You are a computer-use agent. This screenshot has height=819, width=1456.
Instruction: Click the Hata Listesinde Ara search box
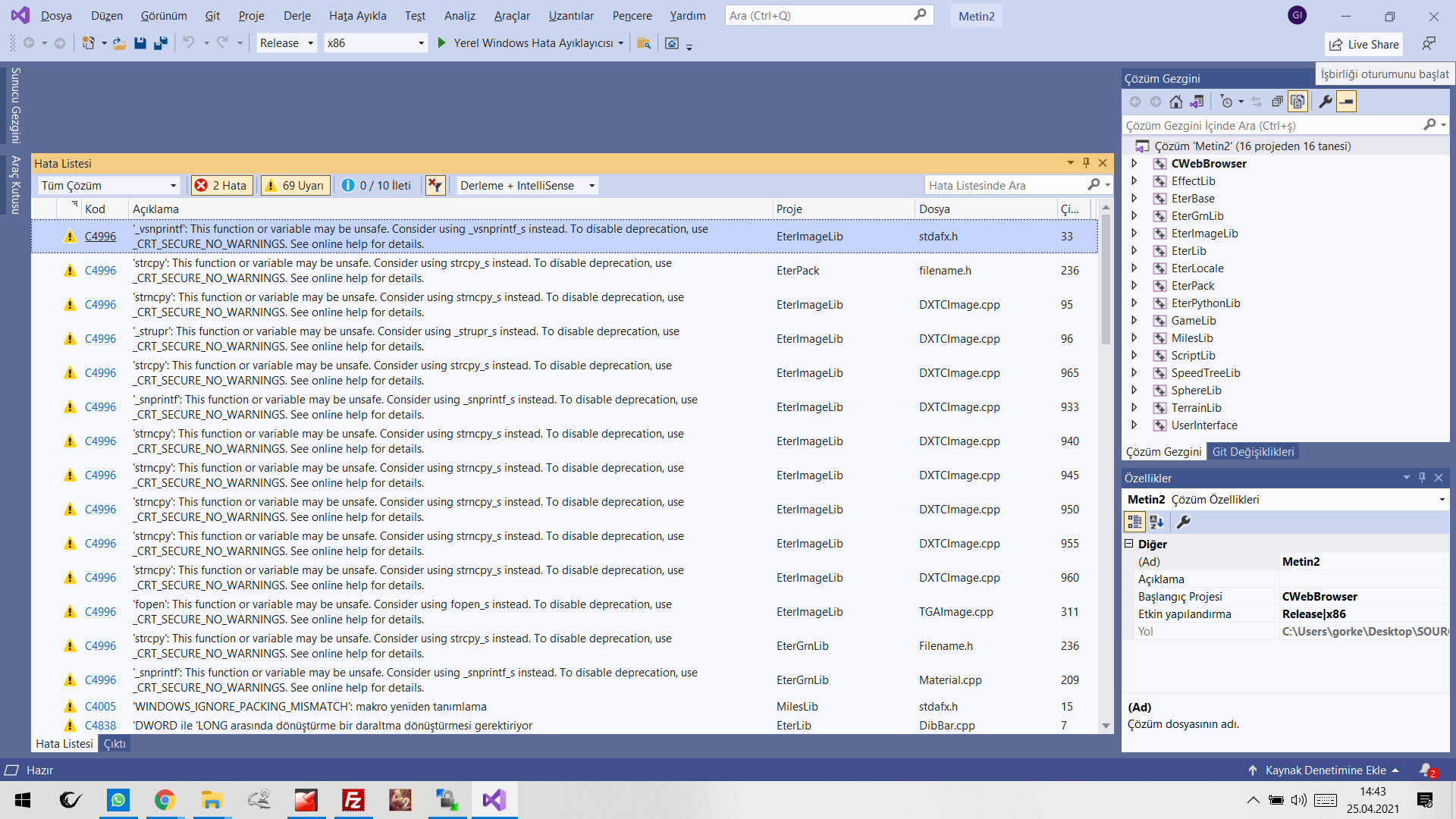tap(1006, 186)
